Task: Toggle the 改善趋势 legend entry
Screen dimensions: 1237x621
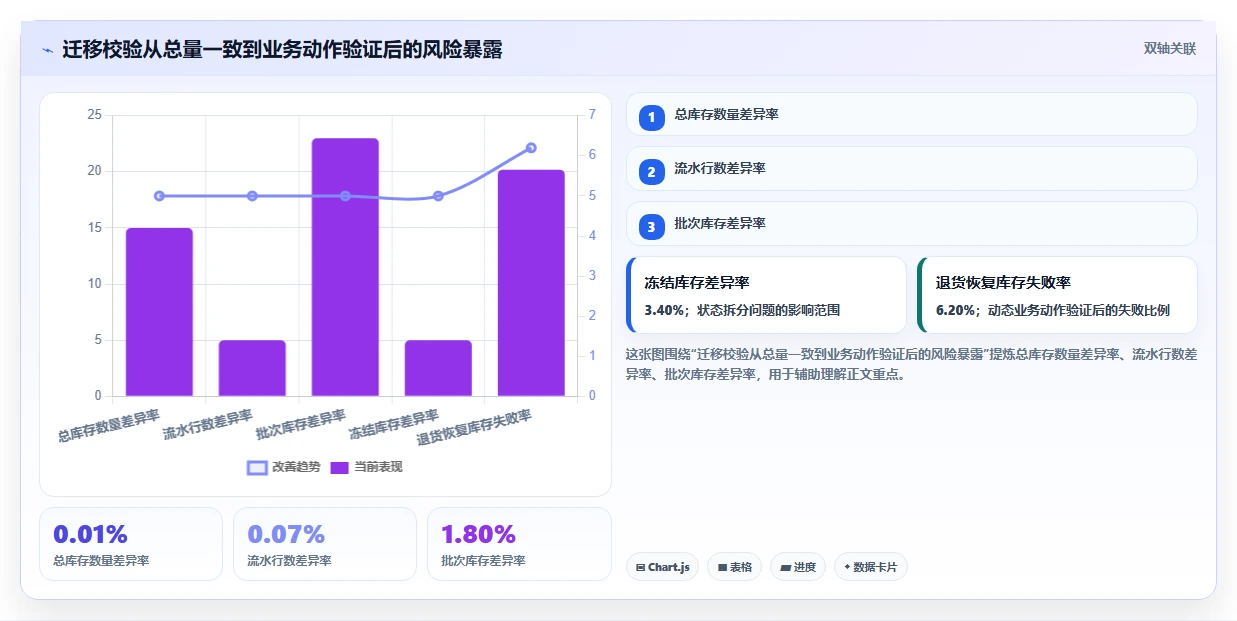Action: coord(284,467)
